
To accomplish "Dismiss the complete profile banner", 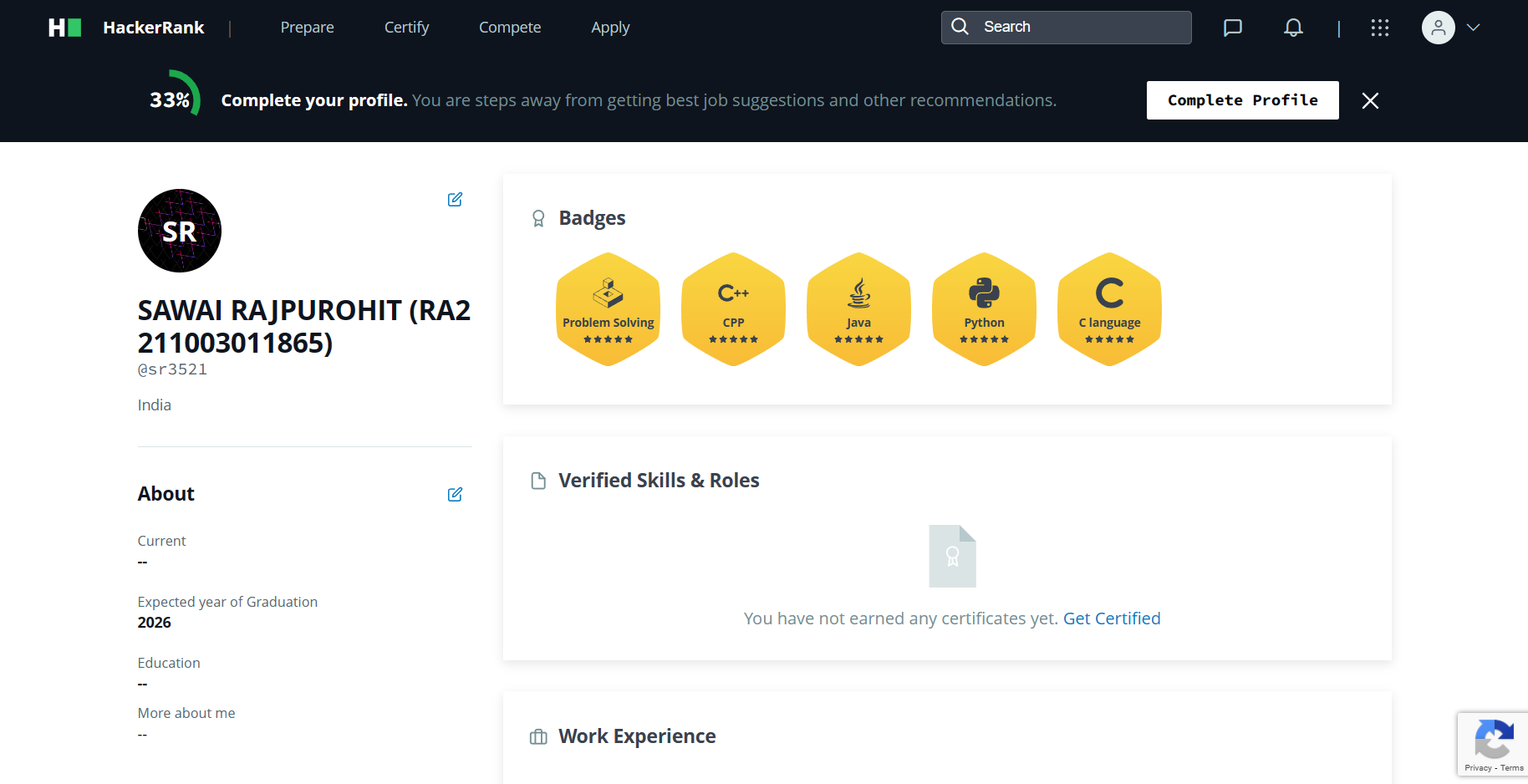I will [1370, 100].
